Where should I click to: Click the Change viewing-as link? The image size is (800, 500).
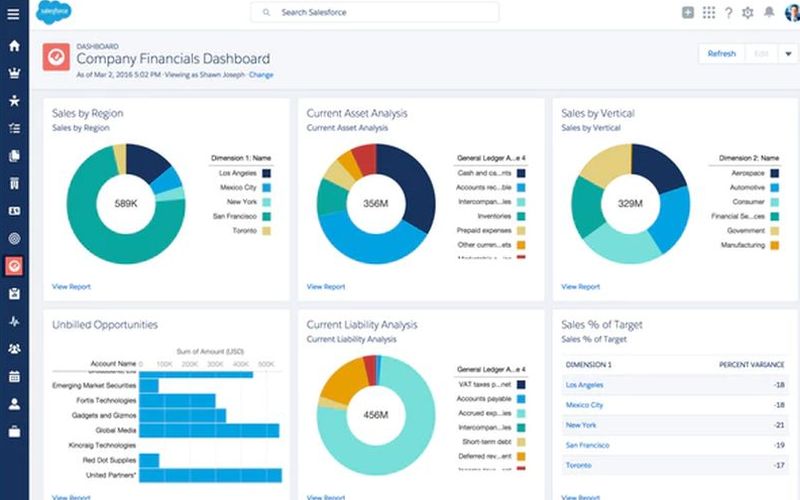click(x=261, y=74)
